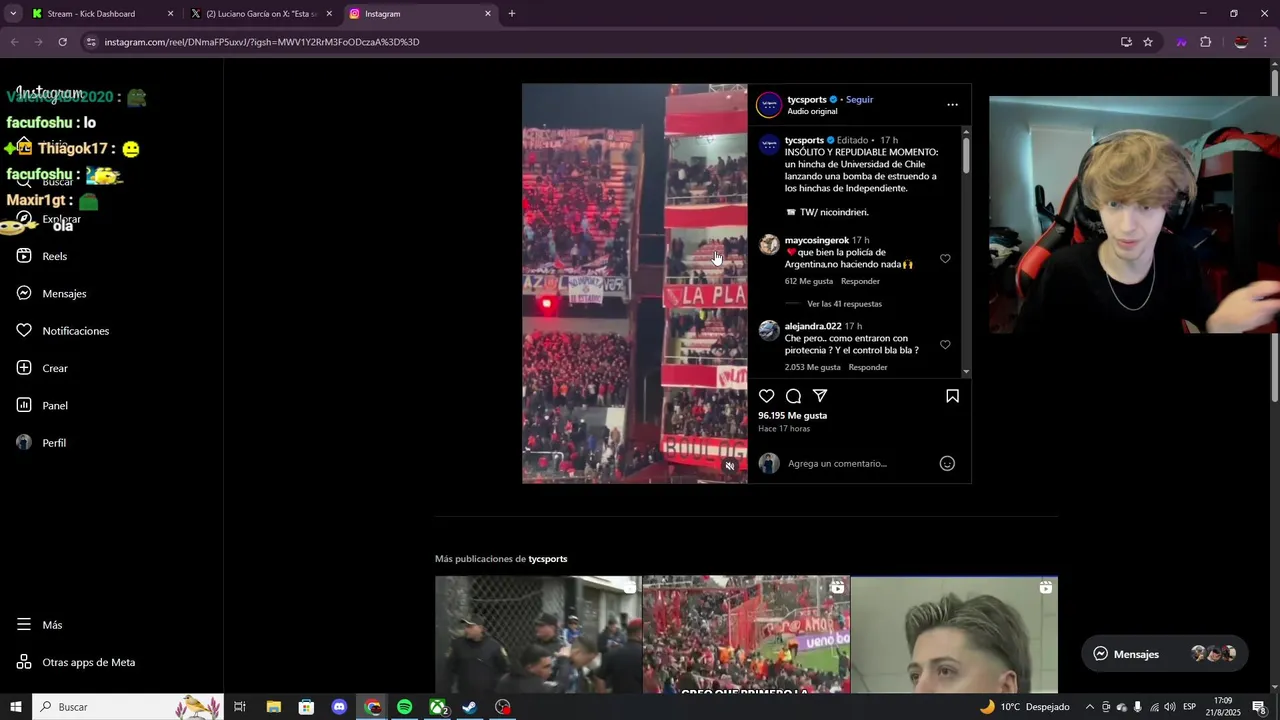Screen dimensions: 1280x720
Task: View likes list '96.195 Me gusta'
Action: (x=792, y=415)
